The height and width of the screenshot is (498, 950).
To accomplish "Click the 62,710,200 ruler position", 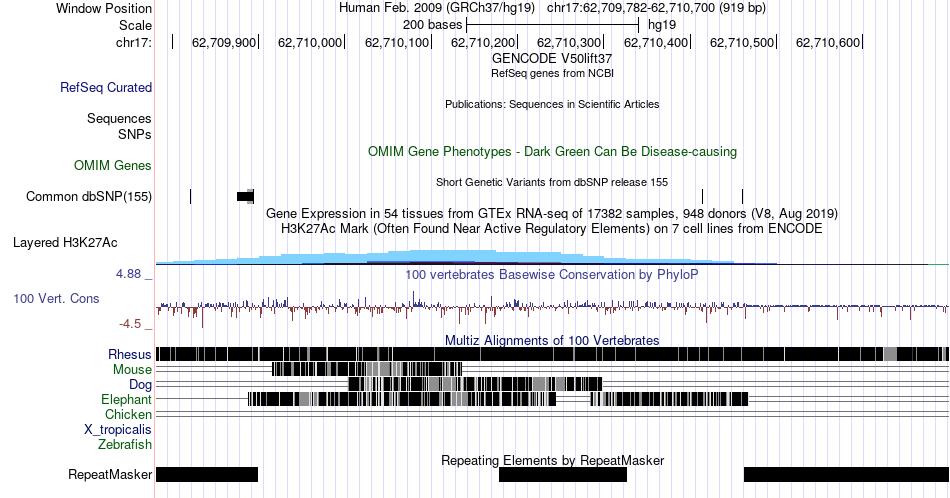I will (483, 42).
